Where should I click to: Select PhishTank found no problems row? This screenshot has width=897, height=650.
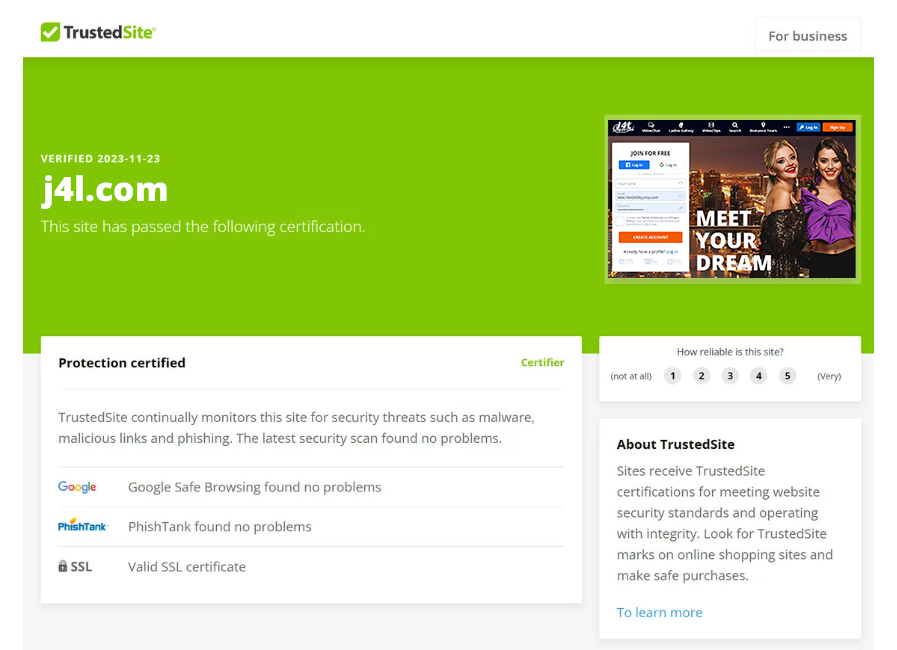pos(311,526)
